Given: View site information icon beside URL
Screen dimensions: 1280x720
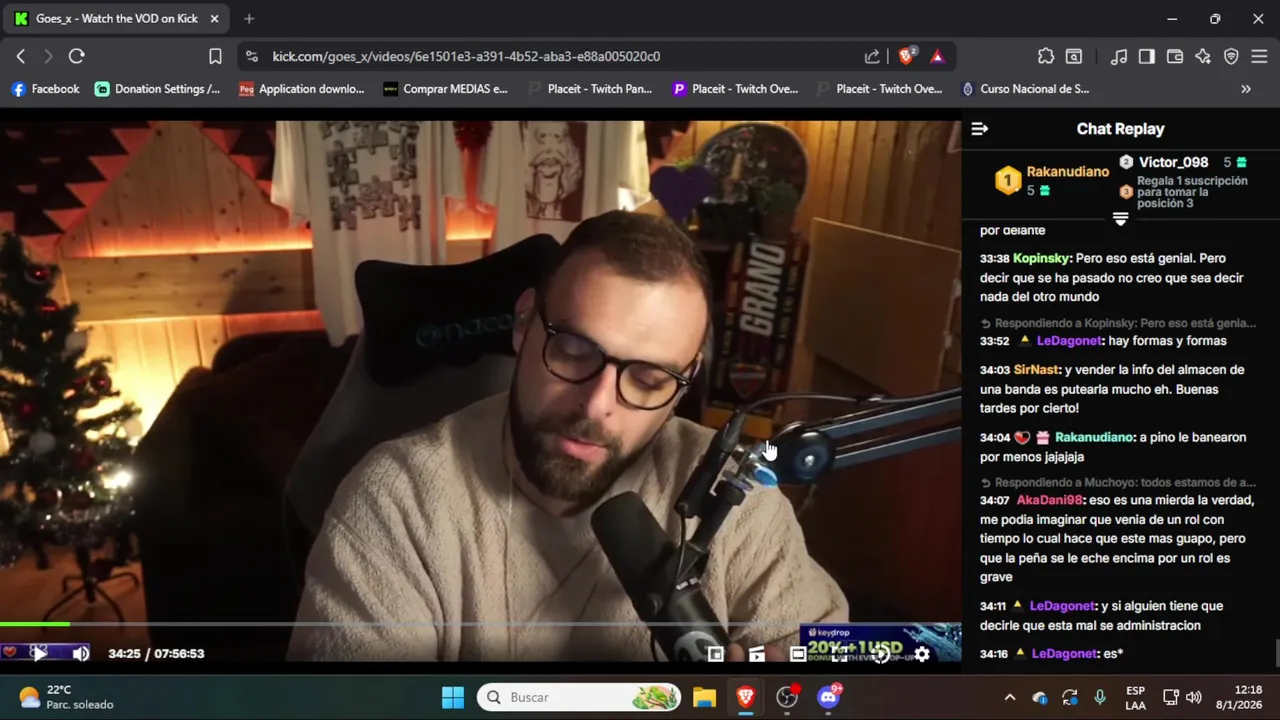Looking at the screenshot, I should (x=251, y=56).
